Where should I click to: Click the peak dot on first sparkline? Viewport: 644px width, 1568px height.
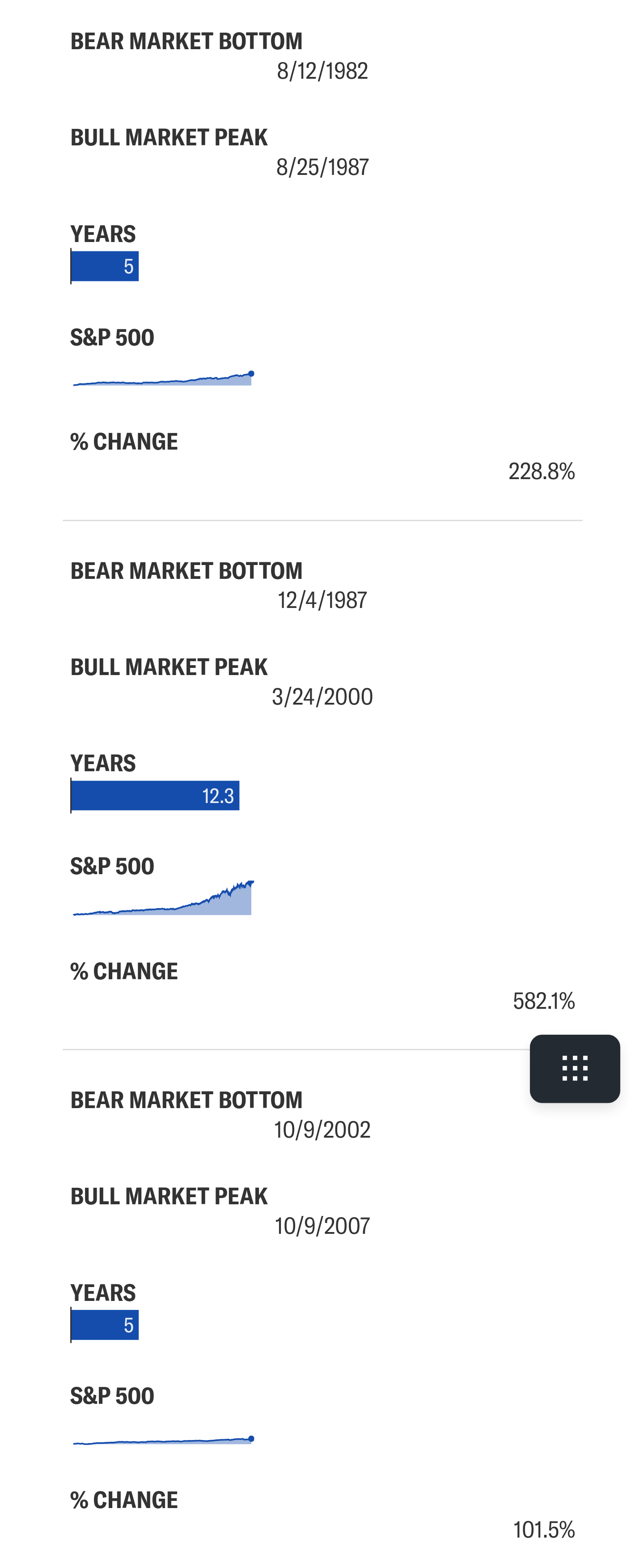tap(251, 373)
